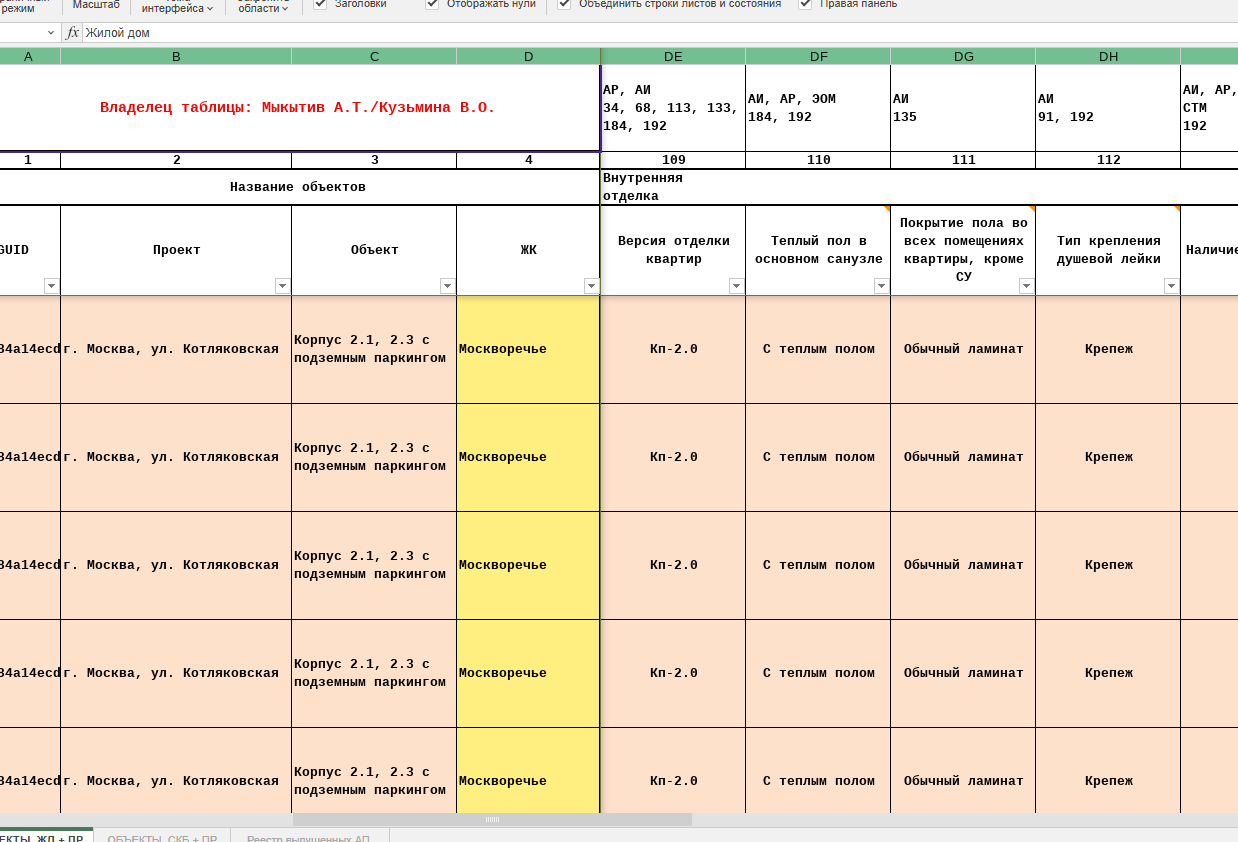Click the Масштаб zoom button
The image size is (1238, 842).
(96, 5)
